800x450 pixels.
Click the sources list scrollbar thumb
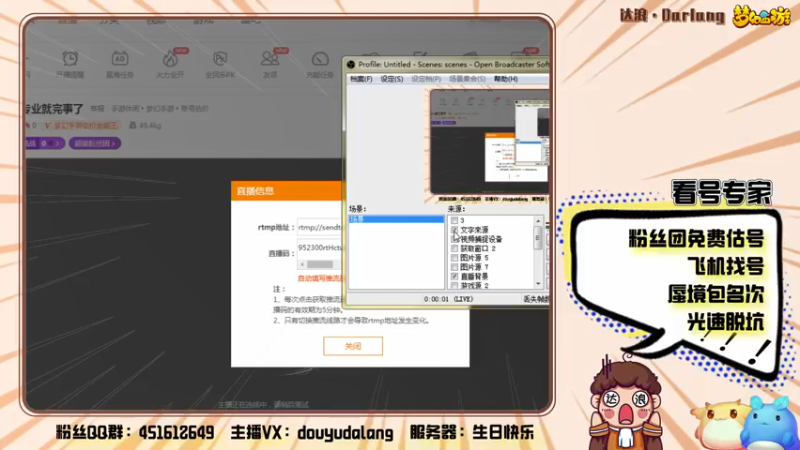(x=538, y=238)
